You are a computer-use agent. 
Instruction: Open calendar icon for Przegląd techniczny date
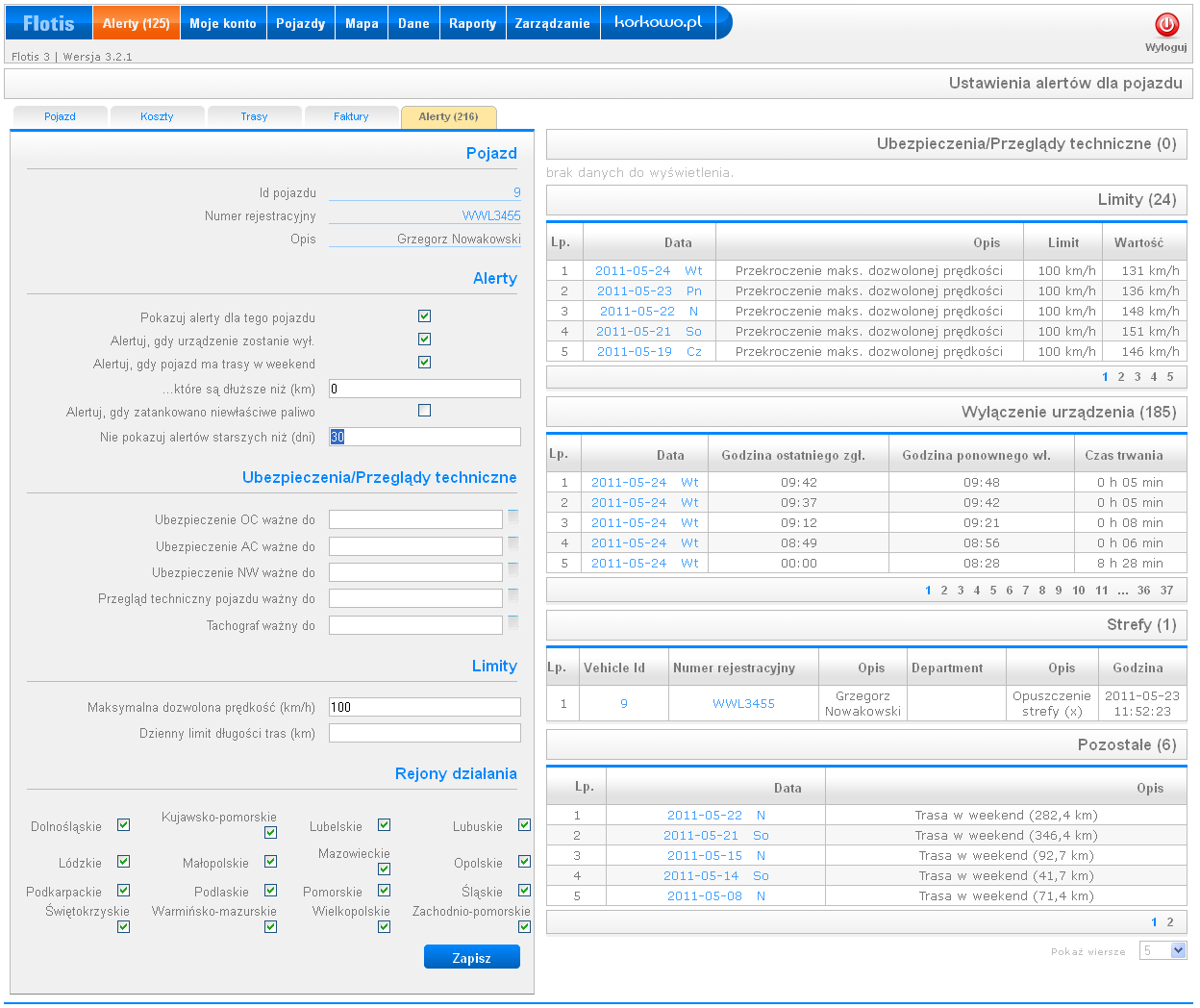512,594
